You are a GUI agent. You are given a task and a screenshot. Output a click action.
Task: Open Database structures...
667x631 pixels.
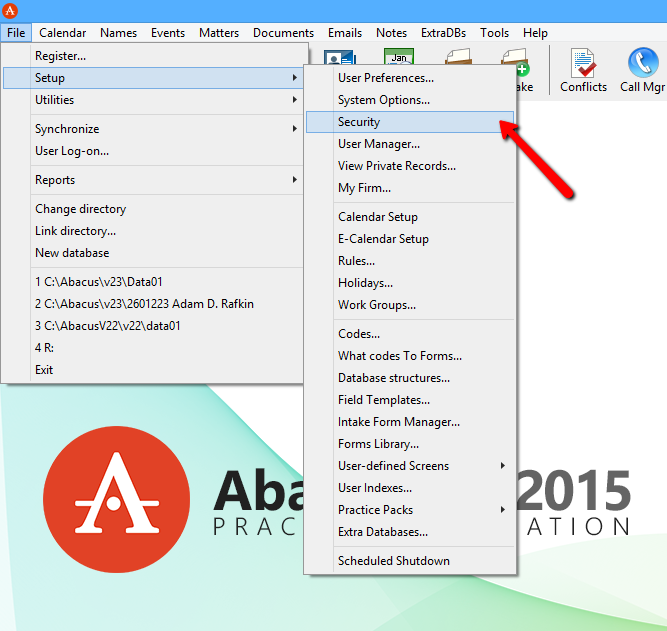coord(410,378)
